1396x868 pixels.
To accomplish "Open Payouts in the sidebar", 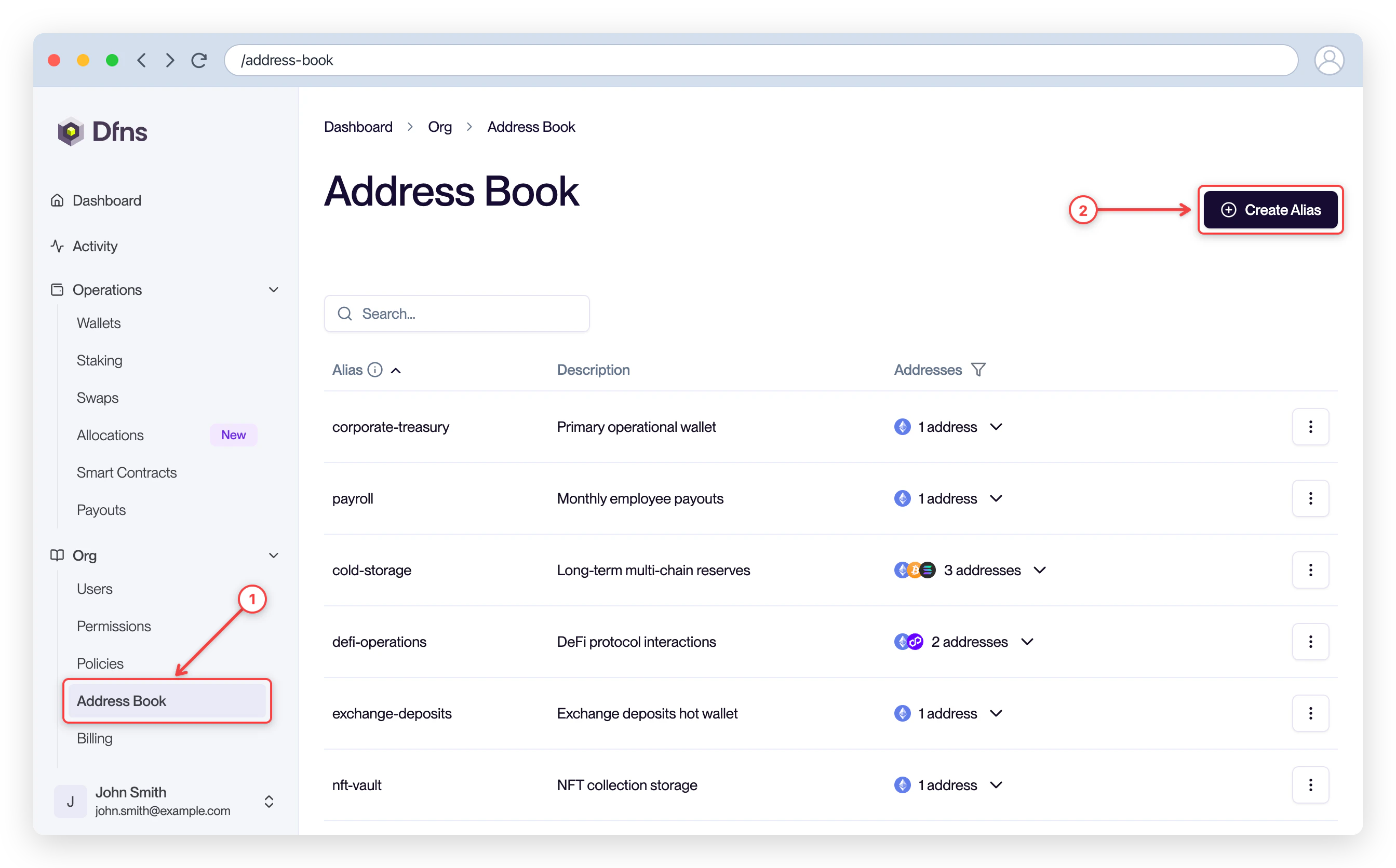I will pos(101,510).
